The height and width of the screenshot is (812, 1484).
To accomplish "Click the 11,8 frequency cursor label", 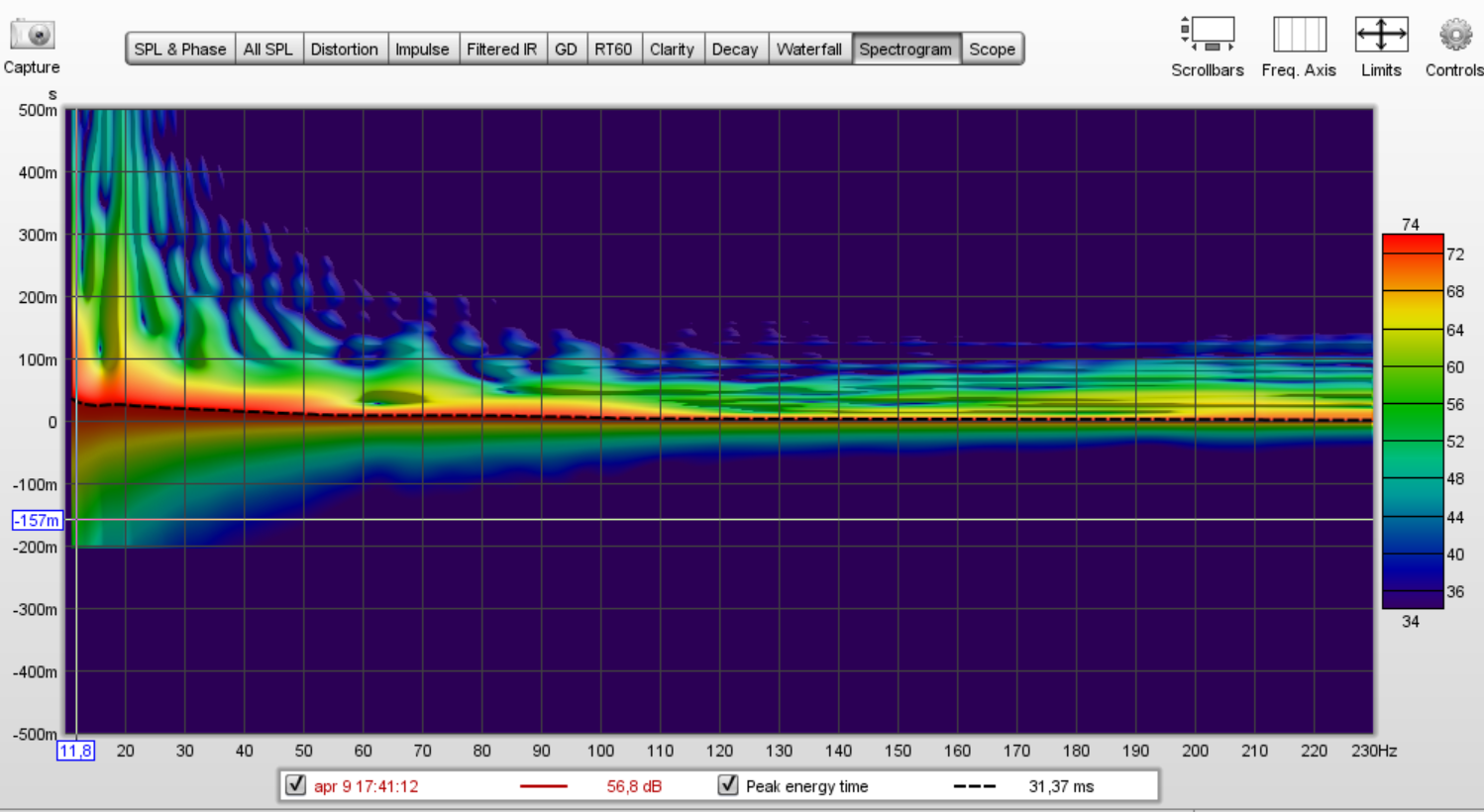I will tap(75, 751).
